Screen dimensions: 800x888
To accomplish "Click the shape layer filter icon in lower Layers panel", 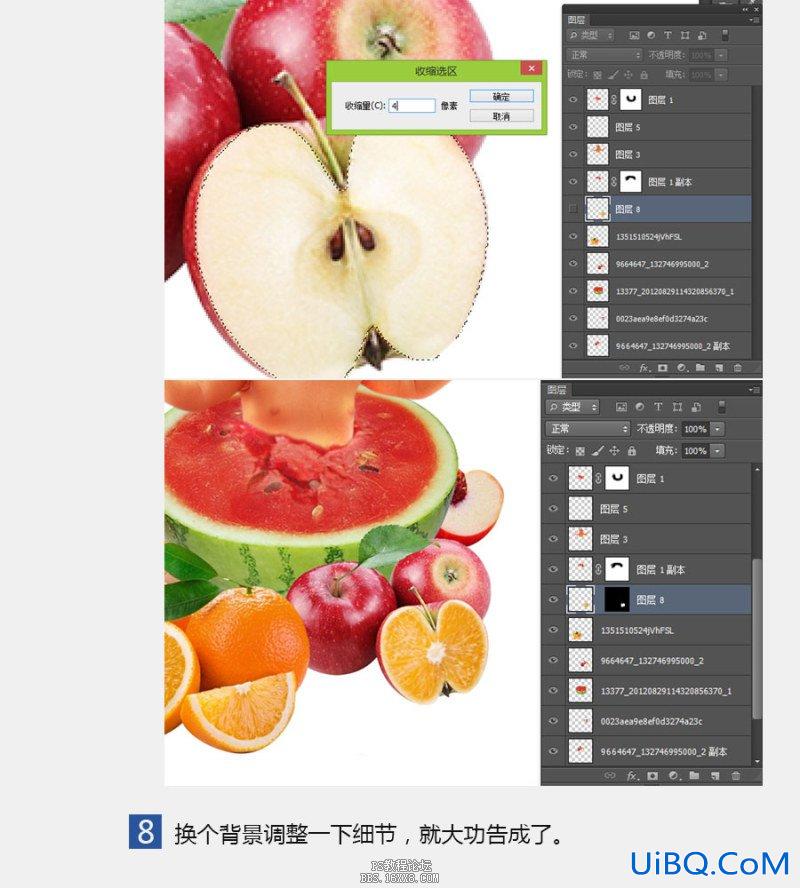I will 677,407.
